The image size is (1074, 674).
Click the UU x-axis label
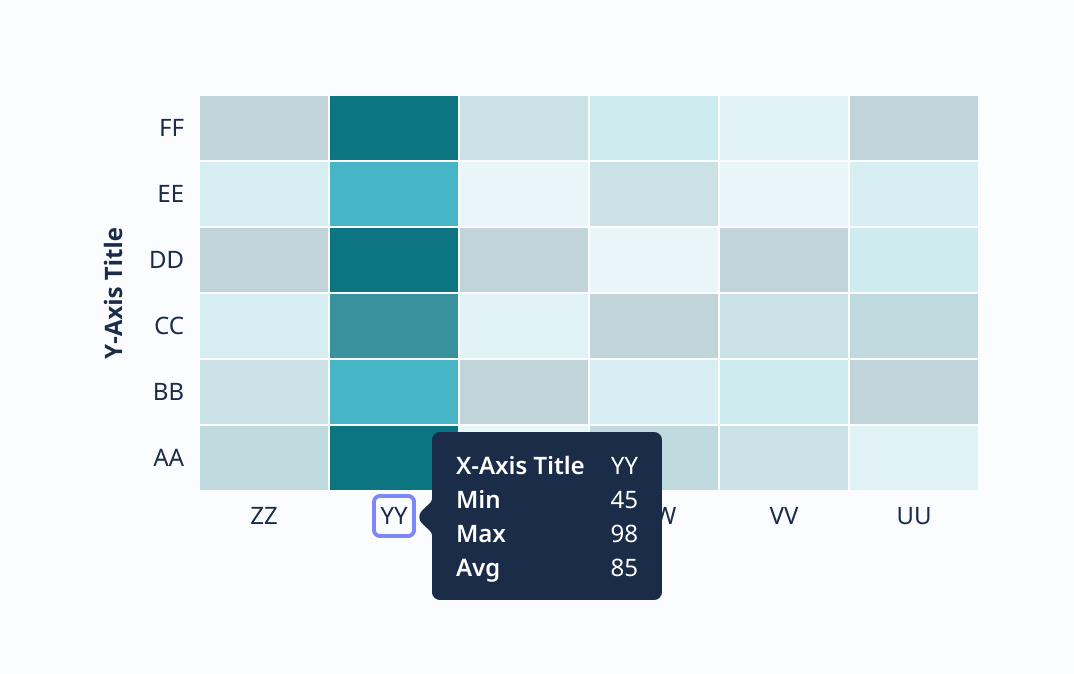914,516
